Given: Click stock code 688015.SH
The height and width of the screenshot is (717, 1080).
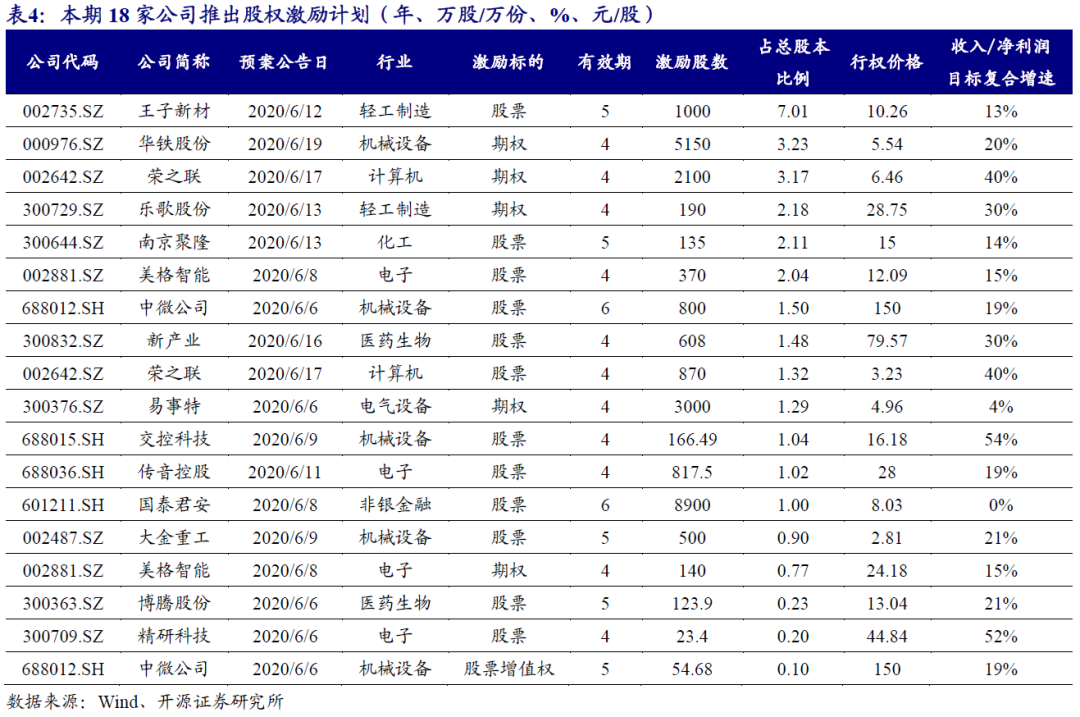Looking at the screenshot, I should [63, 439].
